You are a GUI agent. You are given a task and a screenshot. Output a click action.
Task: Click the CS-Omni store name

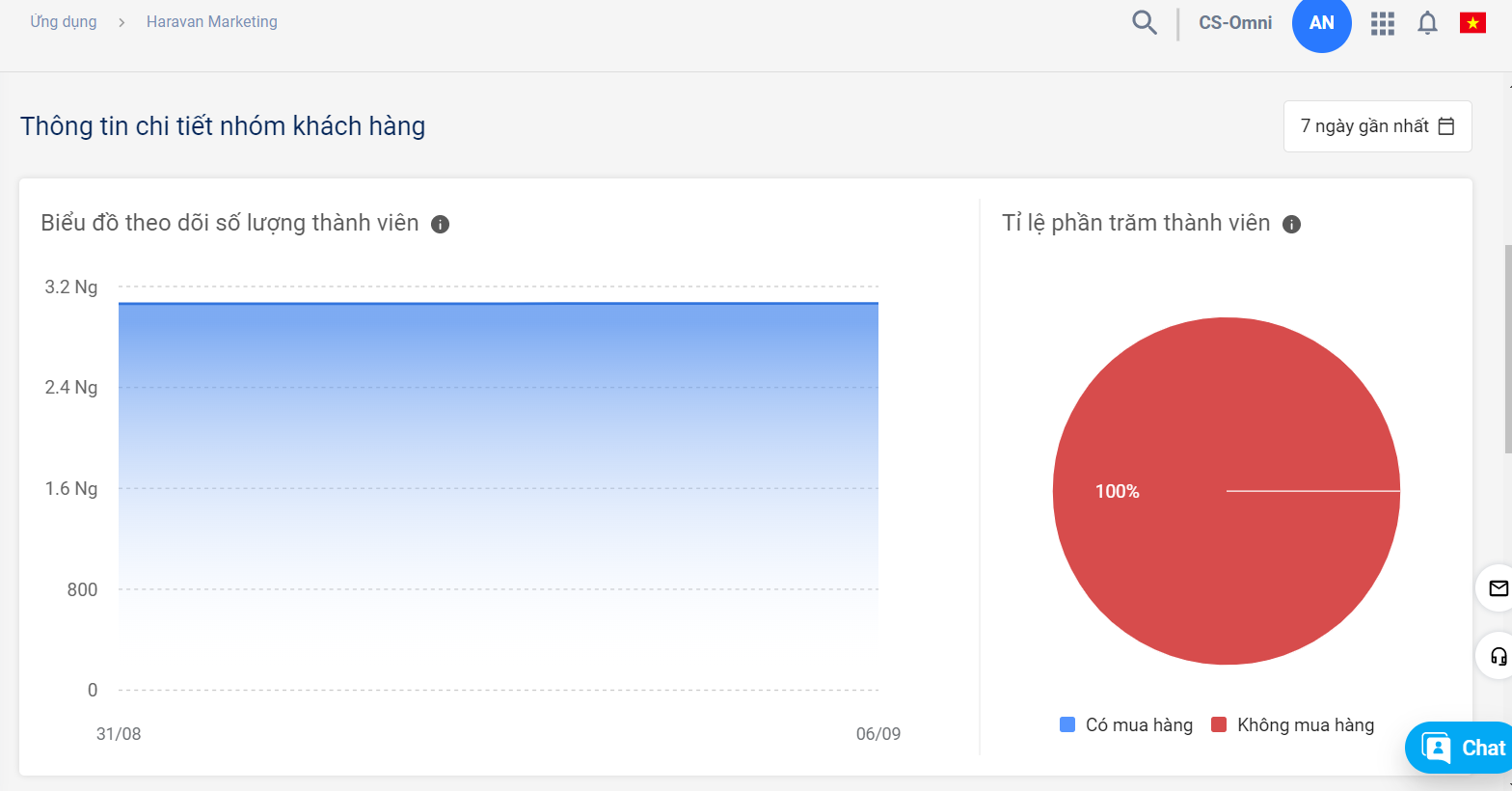point(1235,23)
